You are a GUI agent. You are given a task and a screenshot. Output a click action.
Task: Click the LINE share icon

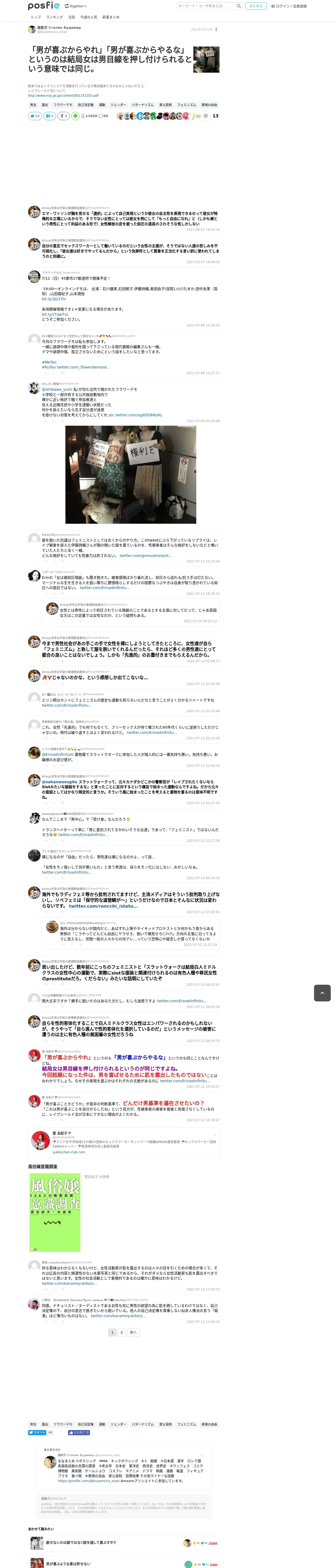(x=76, y=116)
